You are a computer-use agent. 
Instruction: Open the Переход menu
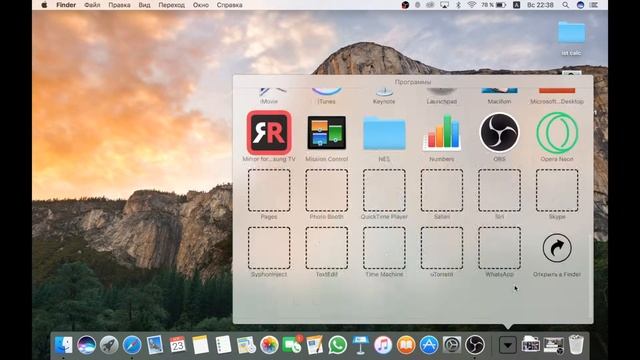pos(171,5)
